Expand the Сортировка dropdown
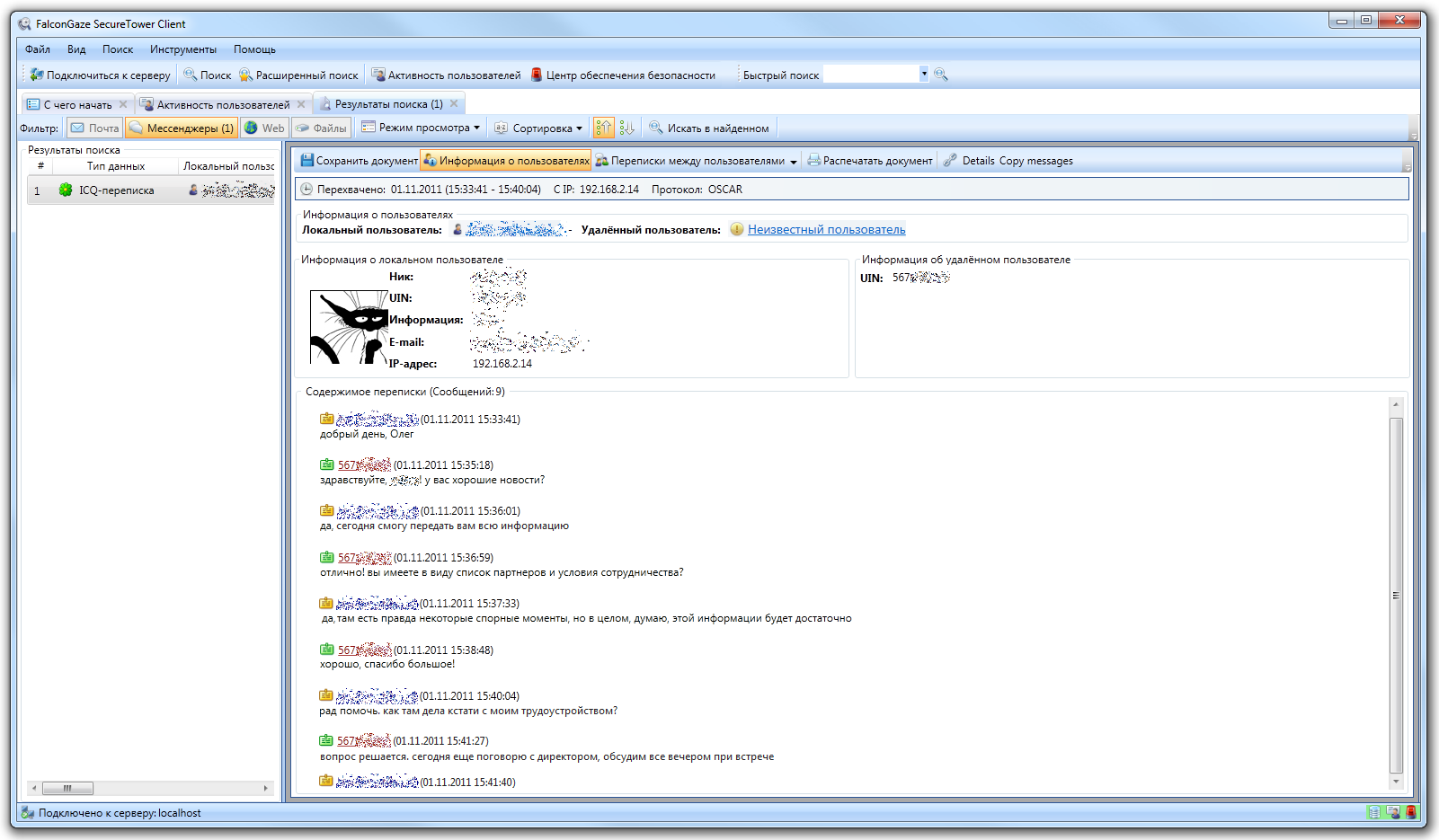 pos(538,128)
